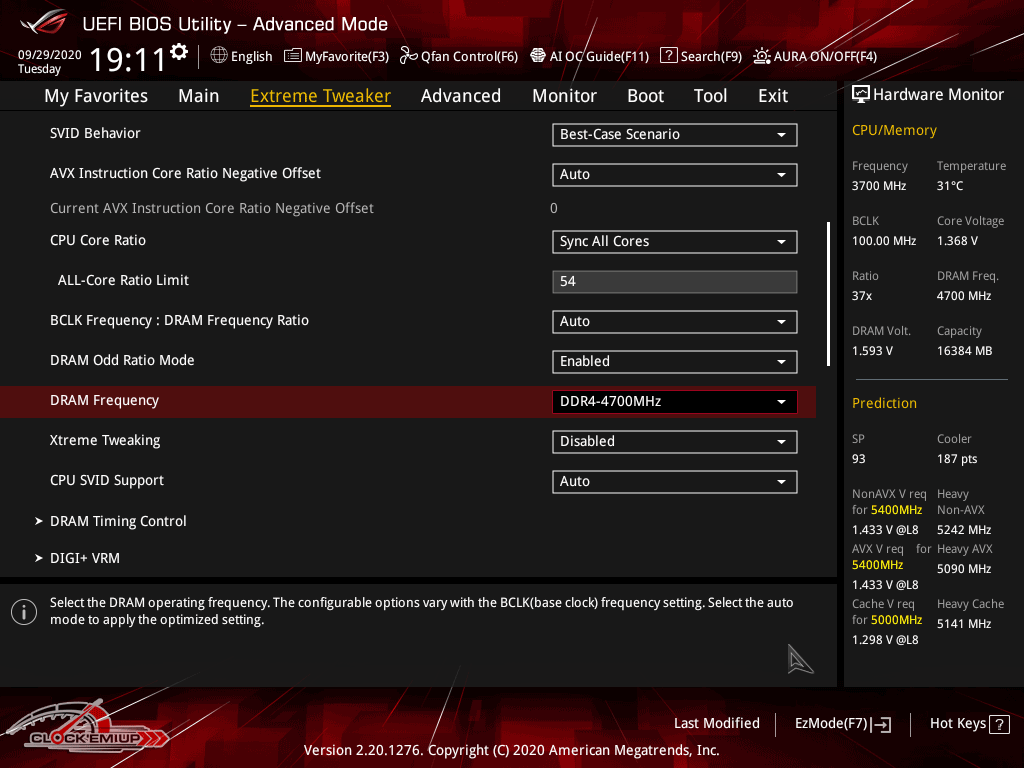The width and height of the screenshot is (1024, 768).
Task: Open Search(F9) with the question mark icon
Action: (669, 56)
